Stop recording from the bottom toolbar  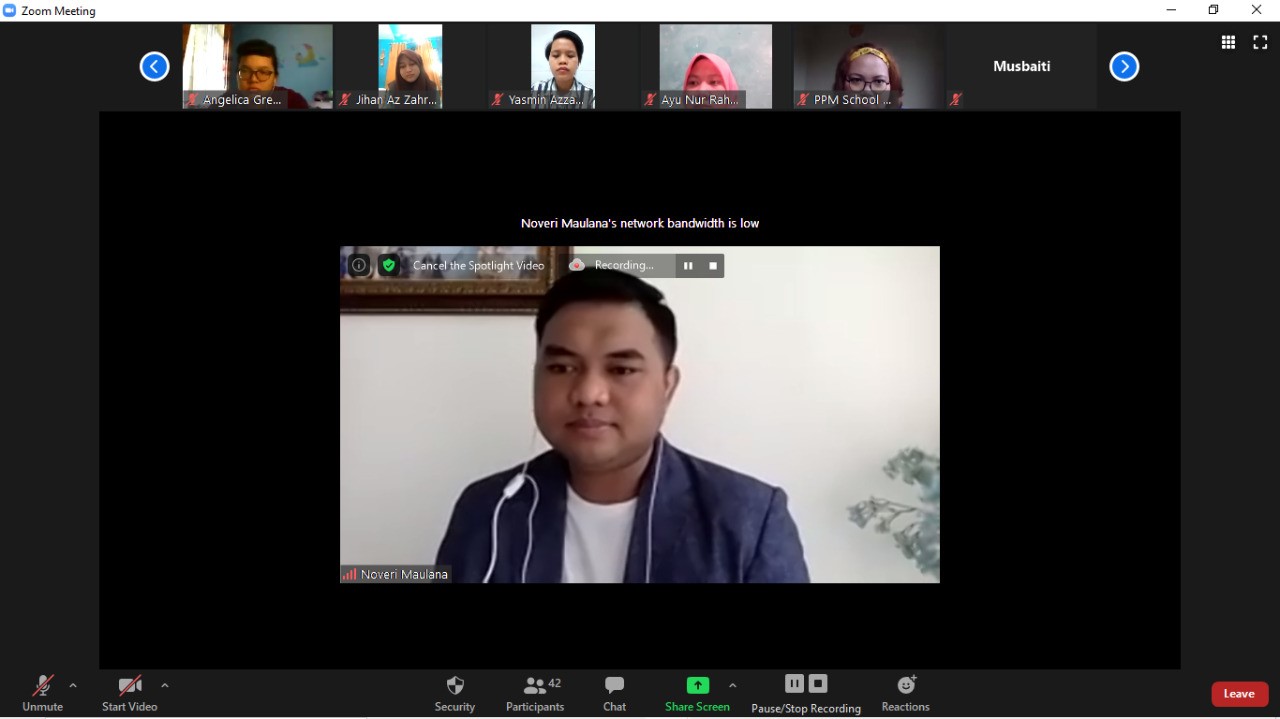818,684
